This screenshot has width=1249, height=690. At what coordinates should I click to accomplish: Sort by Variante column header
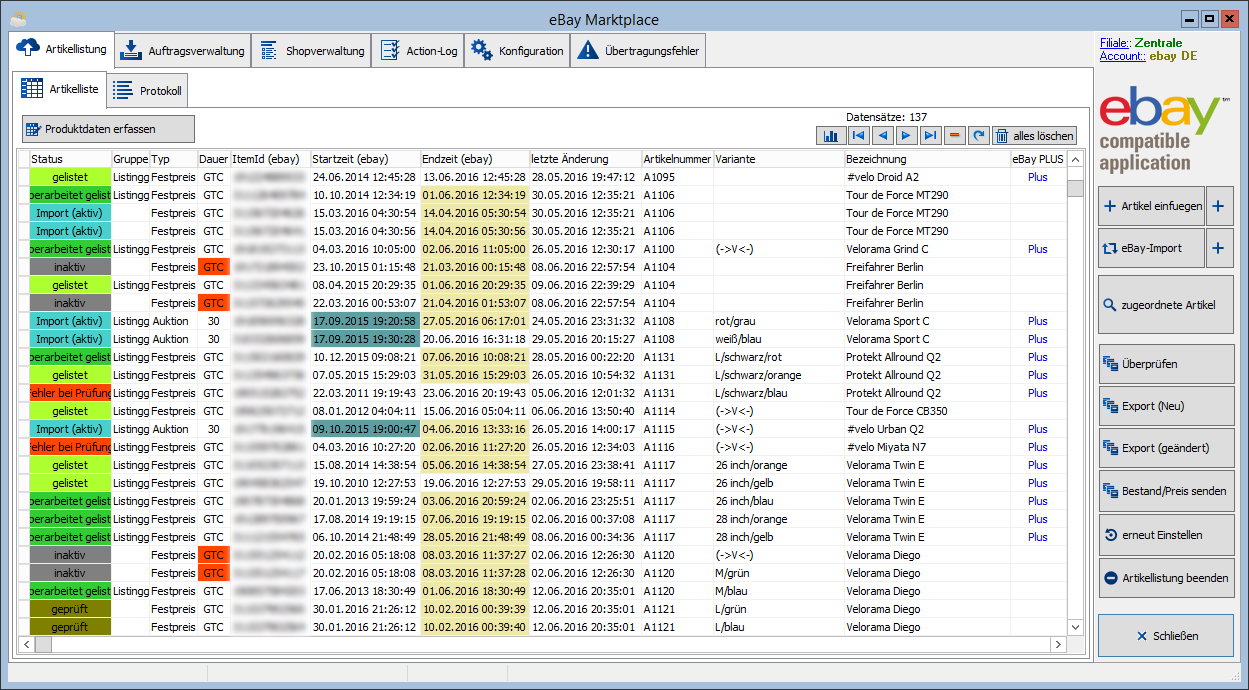779,159
